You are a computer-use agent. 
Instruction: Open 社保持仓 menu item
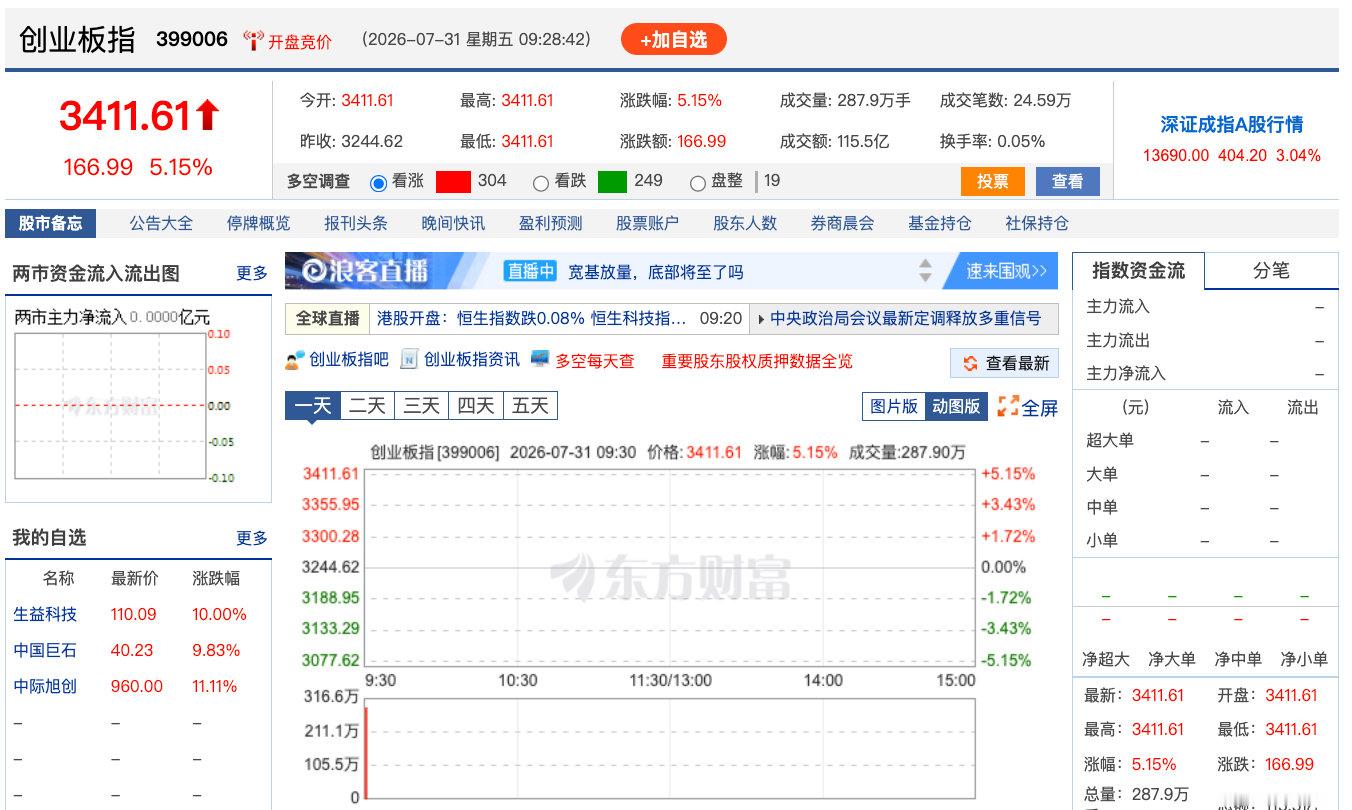tap(1037, 223)
